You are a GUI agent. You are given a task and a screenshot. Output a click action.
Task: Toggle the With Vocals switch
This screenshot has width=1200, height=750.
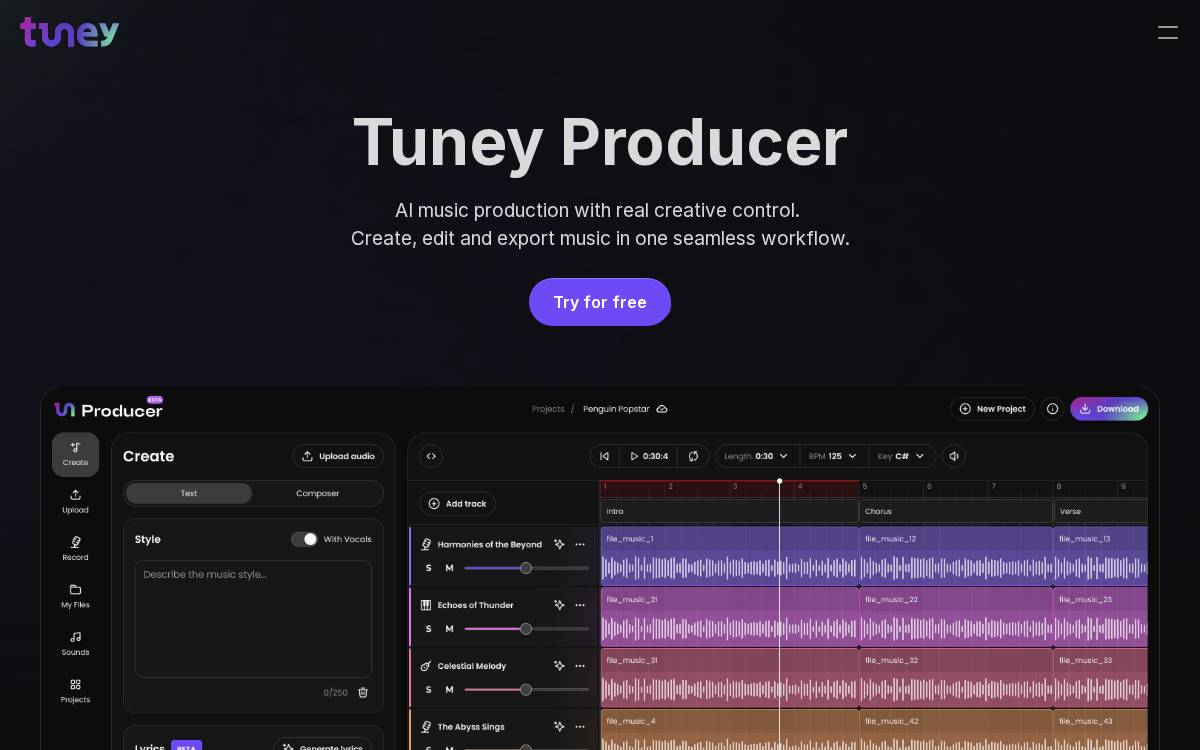[304, 539]
